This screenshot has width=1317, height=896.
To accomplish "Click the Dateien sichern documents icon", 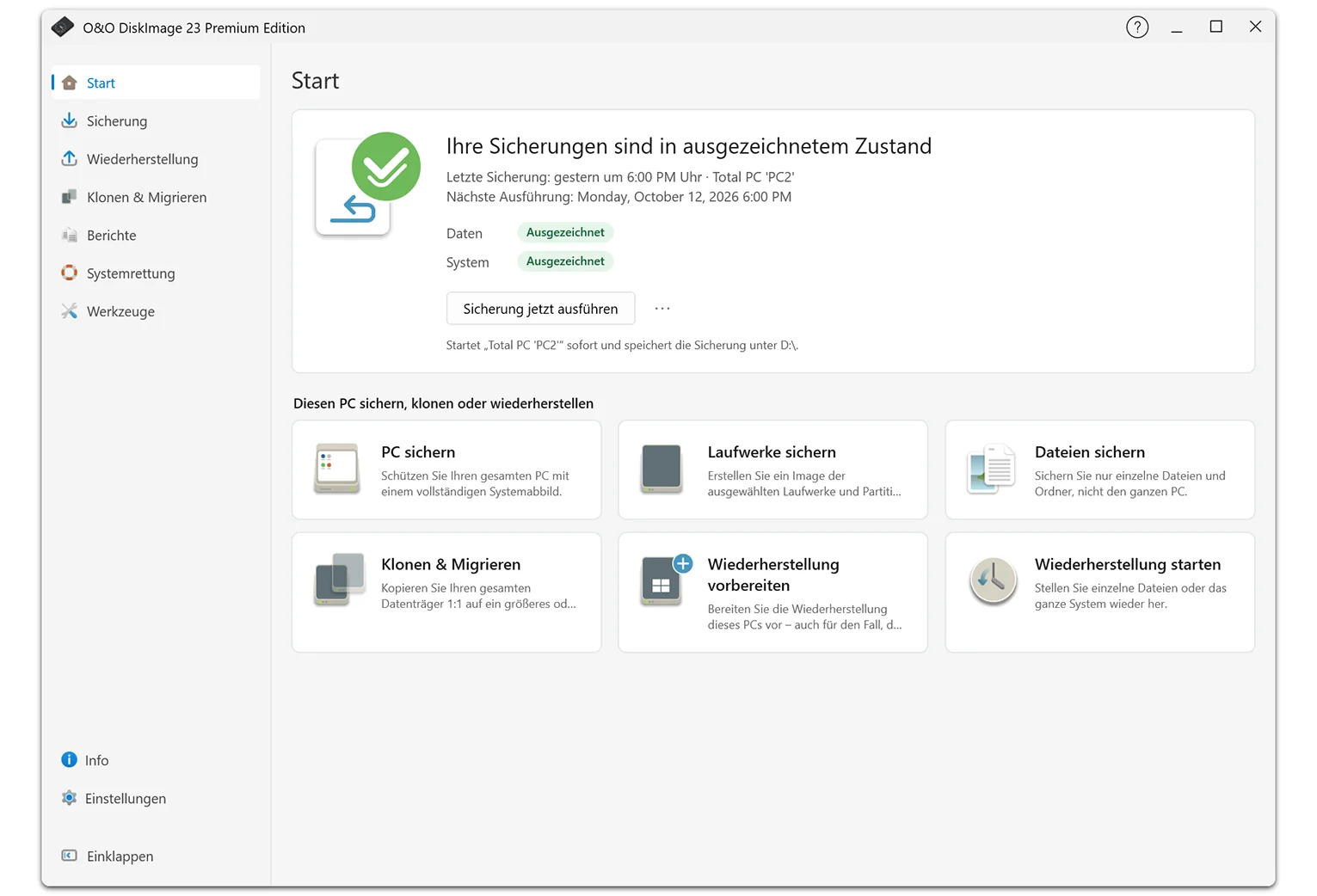I will point(991,469).
